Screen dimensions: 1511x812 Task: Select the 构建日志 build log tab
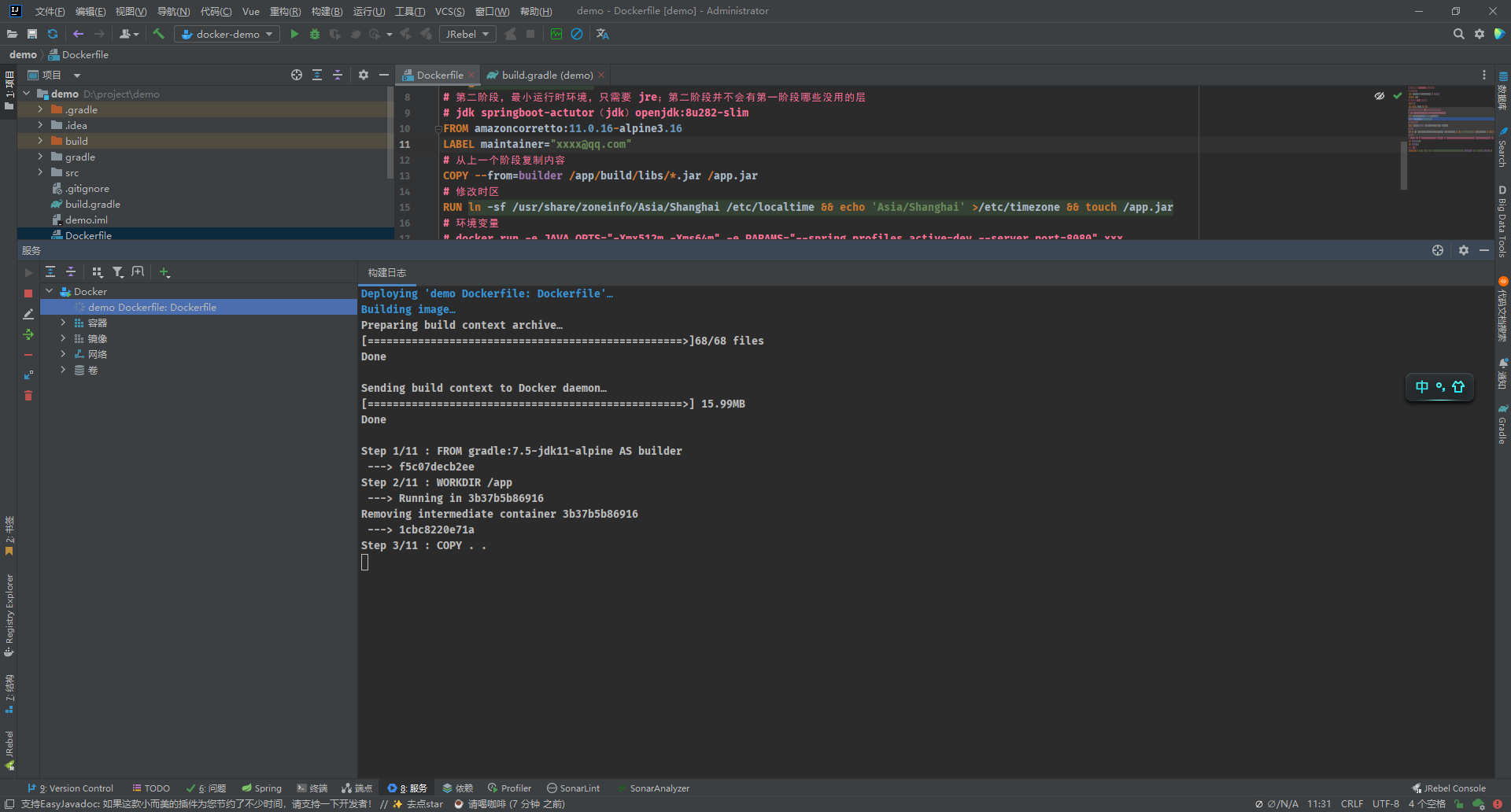pyautogui.click(x=387, y=272)
